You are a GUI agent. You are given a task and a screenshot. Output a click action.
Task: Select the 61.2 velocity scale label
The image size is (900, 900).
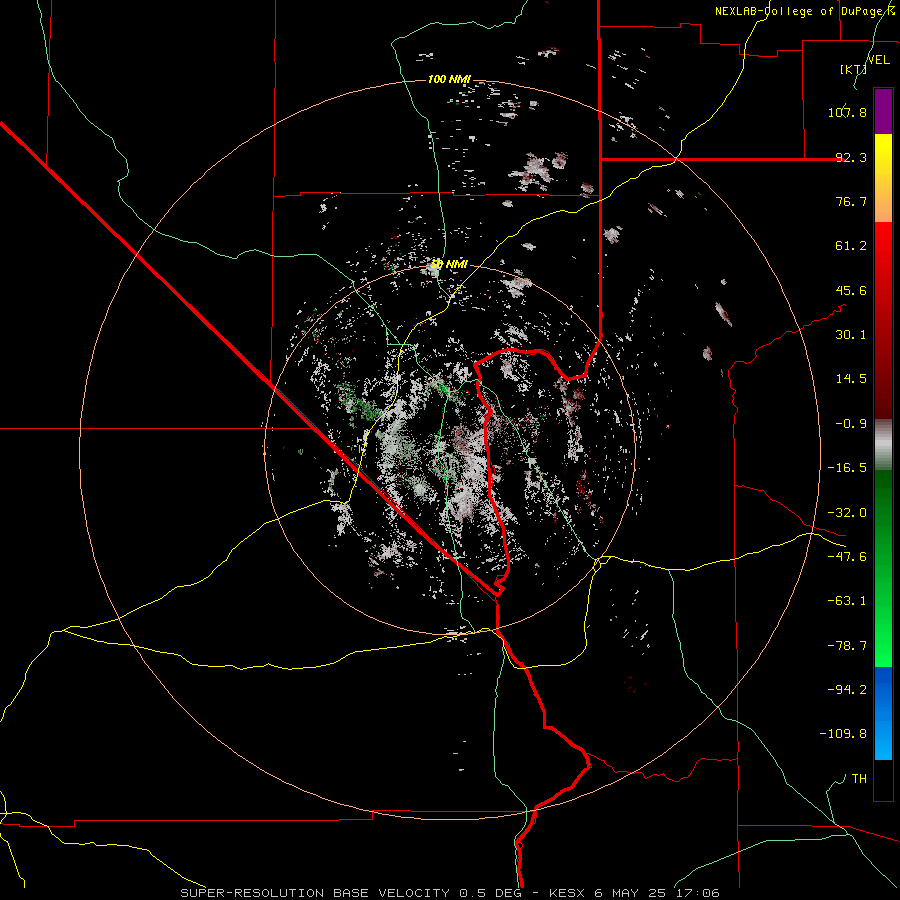coord(851,246)
